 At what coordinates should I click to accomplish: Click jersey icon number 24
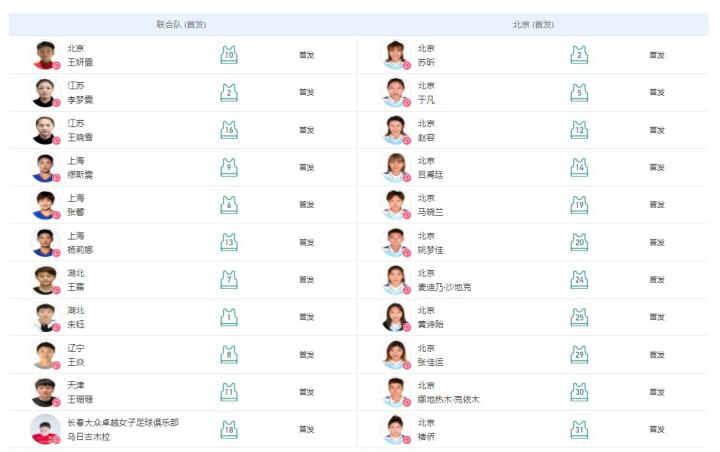pyautogui.click(x=579, y=280)
